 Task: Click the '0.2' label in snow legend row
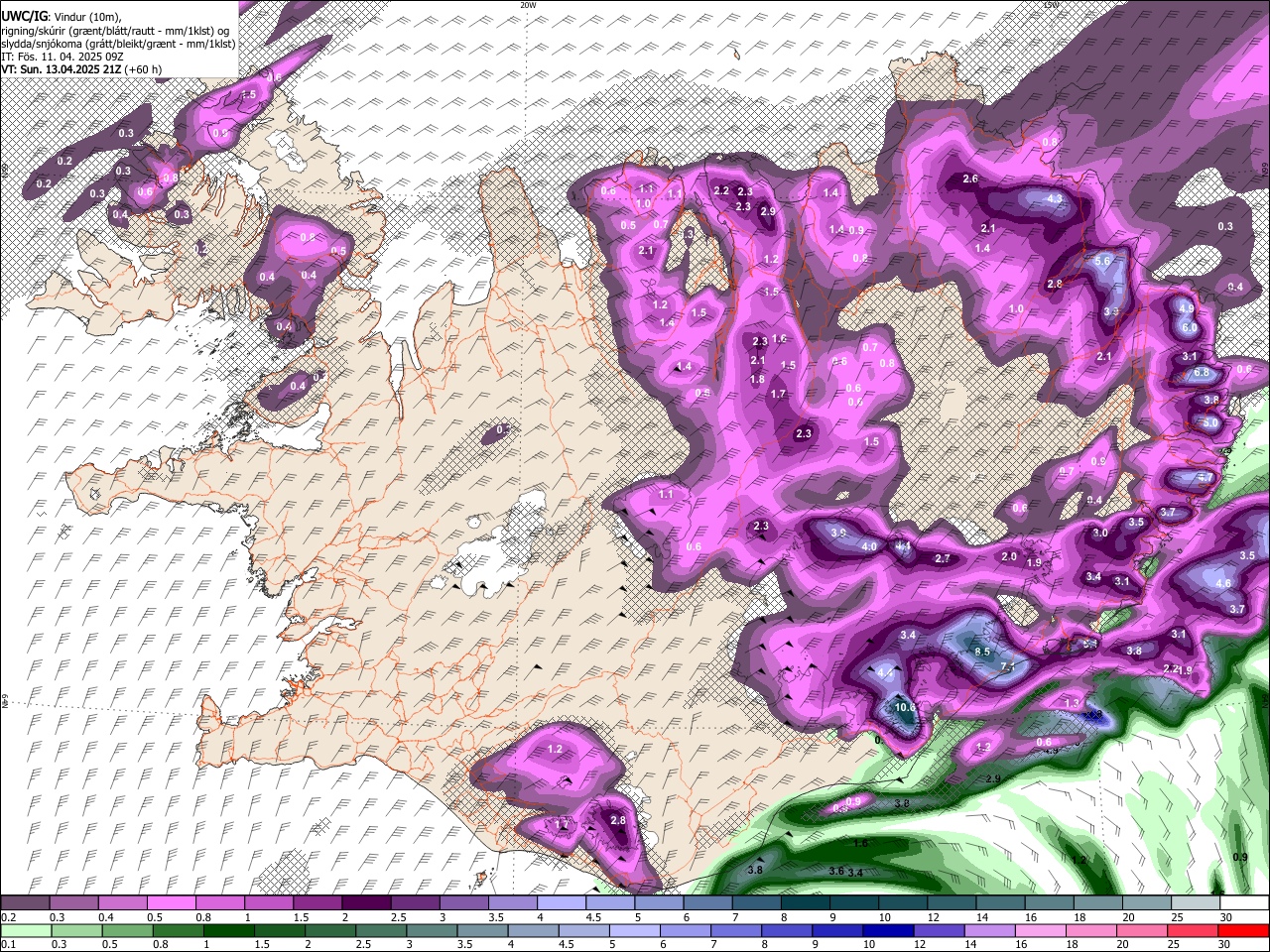click(8, 917)
